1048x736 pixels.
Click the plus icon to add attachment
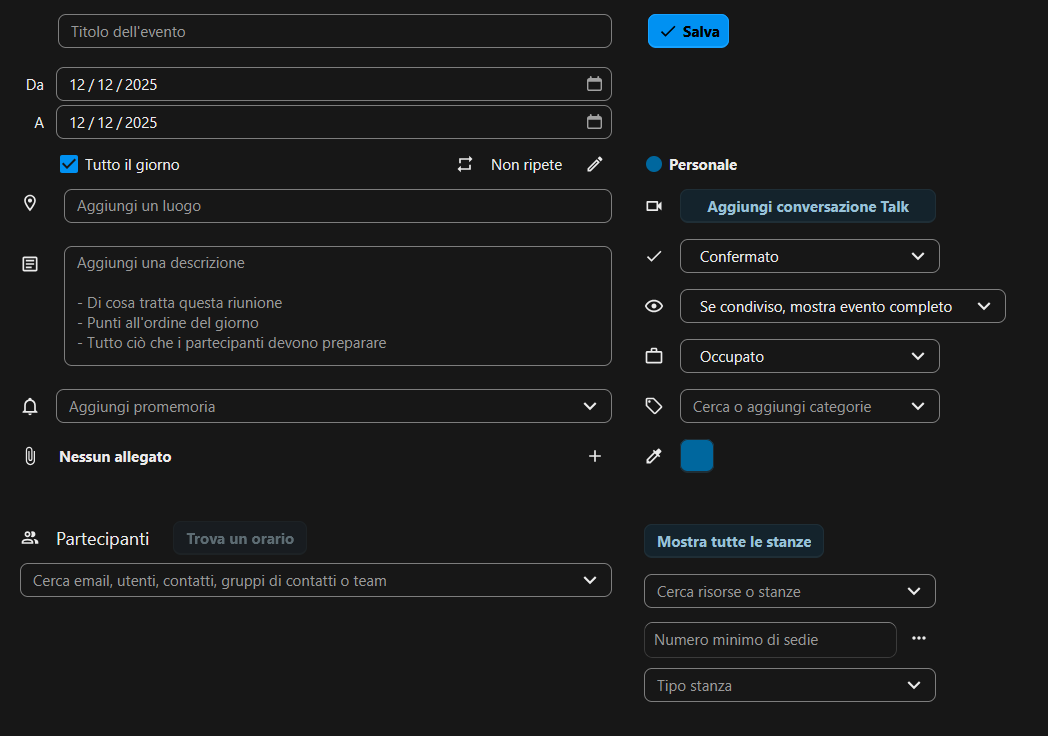595,457
